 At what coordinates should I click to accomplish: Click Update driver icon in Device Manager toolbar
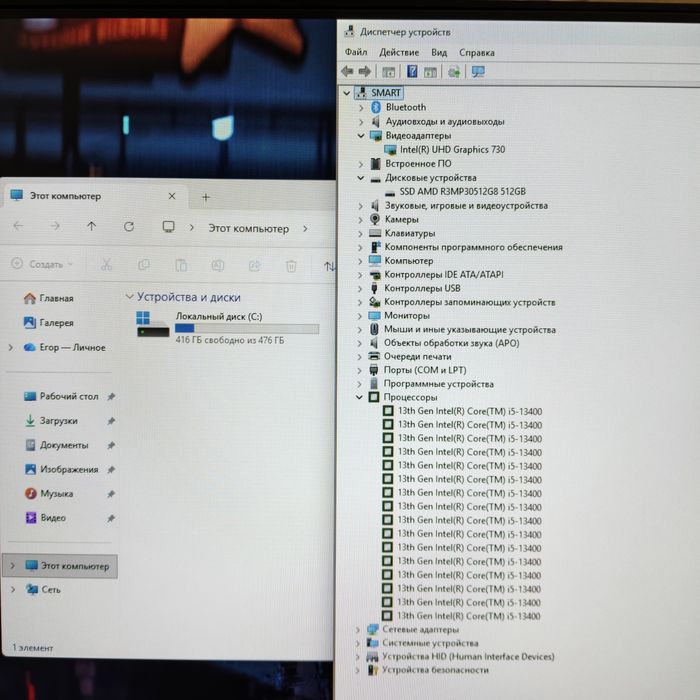[x=454, y=71]
